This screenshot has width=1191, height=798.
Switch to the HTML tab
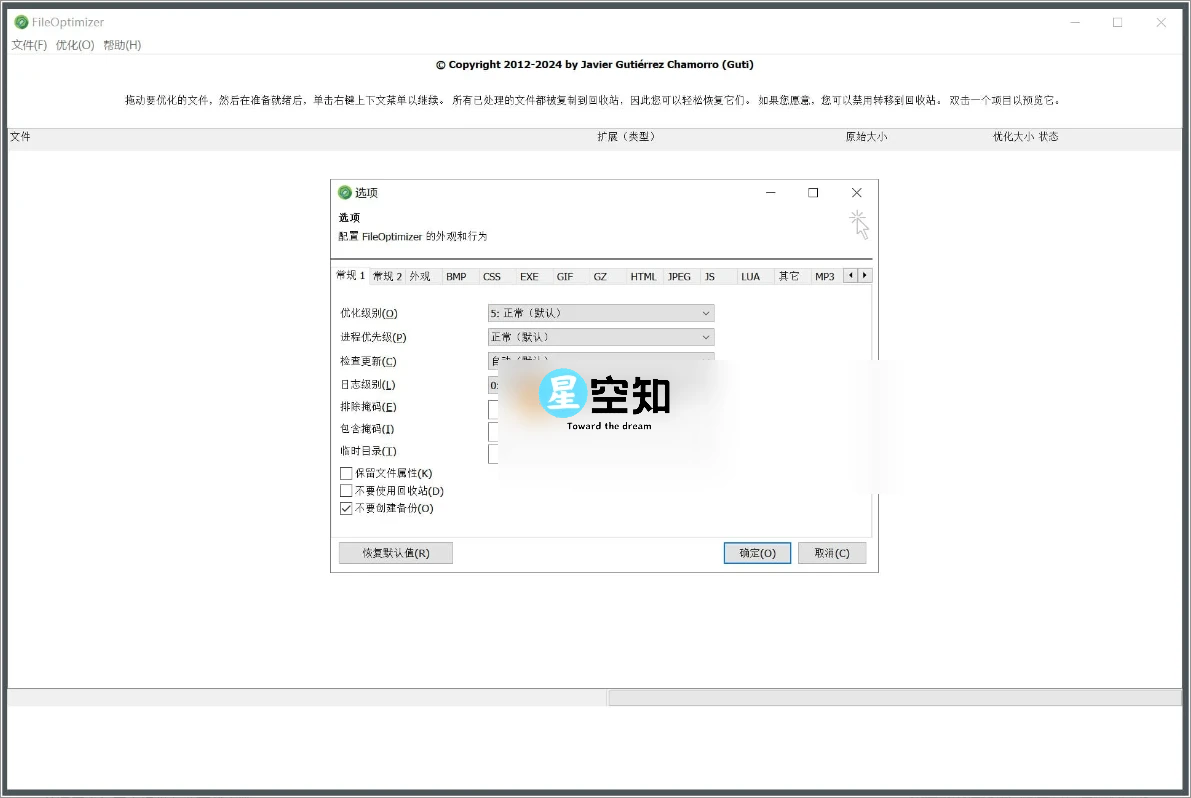tap(643, 276)
